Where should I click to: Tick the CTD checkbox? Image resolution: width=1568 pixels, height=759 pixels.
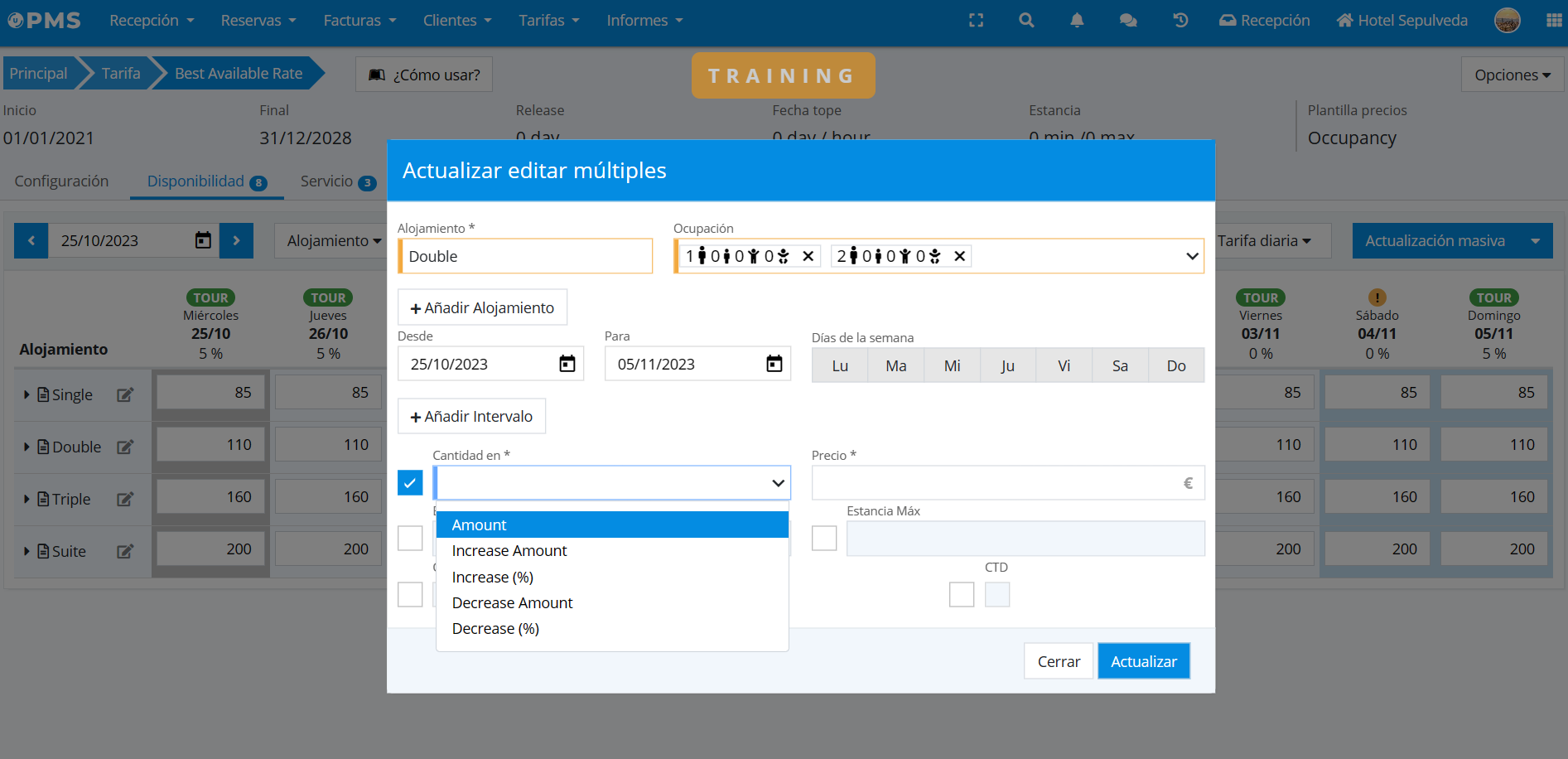(x=961, y=594)
